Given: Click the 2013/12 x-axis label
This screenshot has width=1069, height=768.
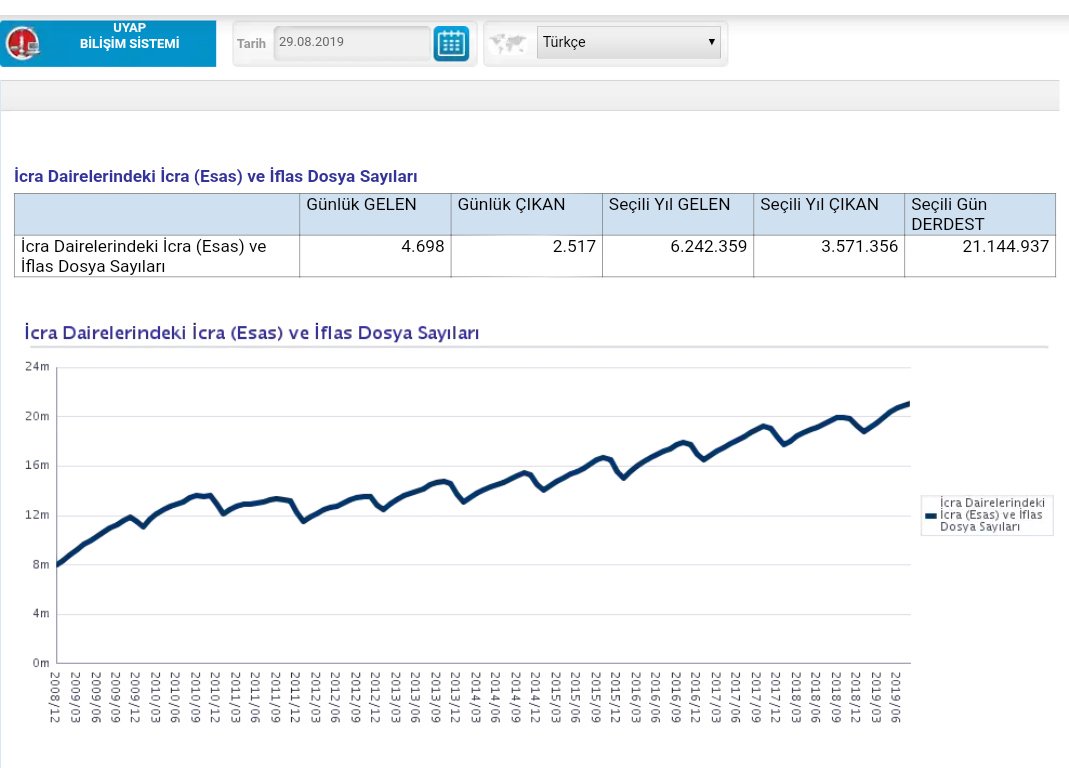Looking at the screenshot, I should click(455, 697).
